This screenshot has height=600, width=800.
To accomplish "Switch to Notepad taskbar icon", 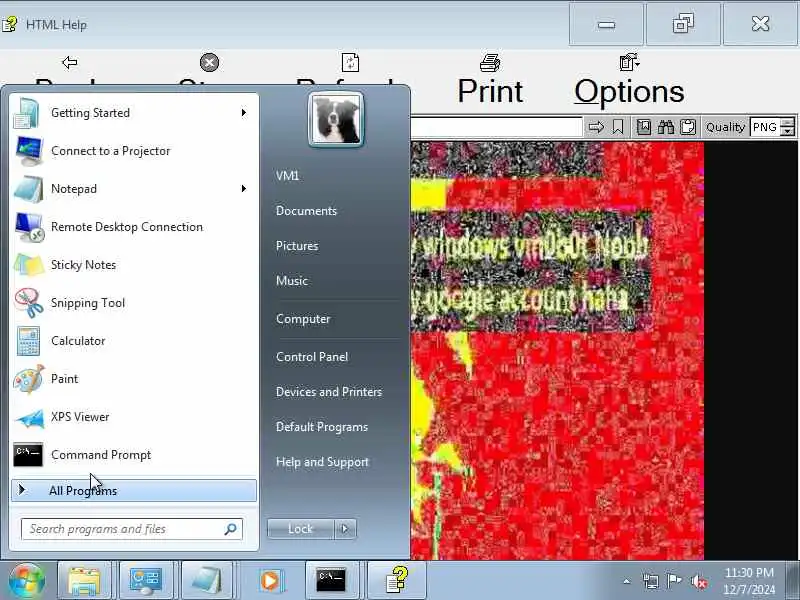I will coord(208,581).
